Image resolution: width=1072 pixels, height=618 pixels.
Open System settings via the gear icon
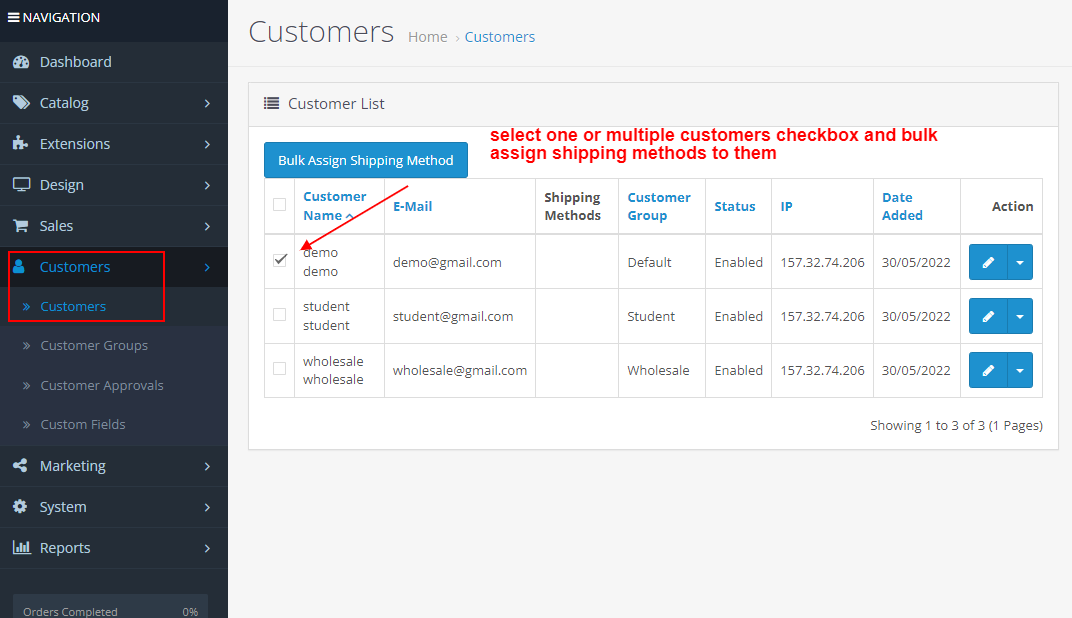21,507
